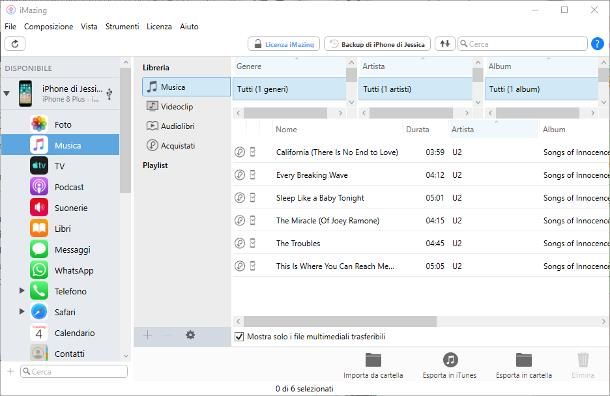Select Musica in the Libreria list
The width and height of the screenshot is (610, 396).
click(186, 87)
